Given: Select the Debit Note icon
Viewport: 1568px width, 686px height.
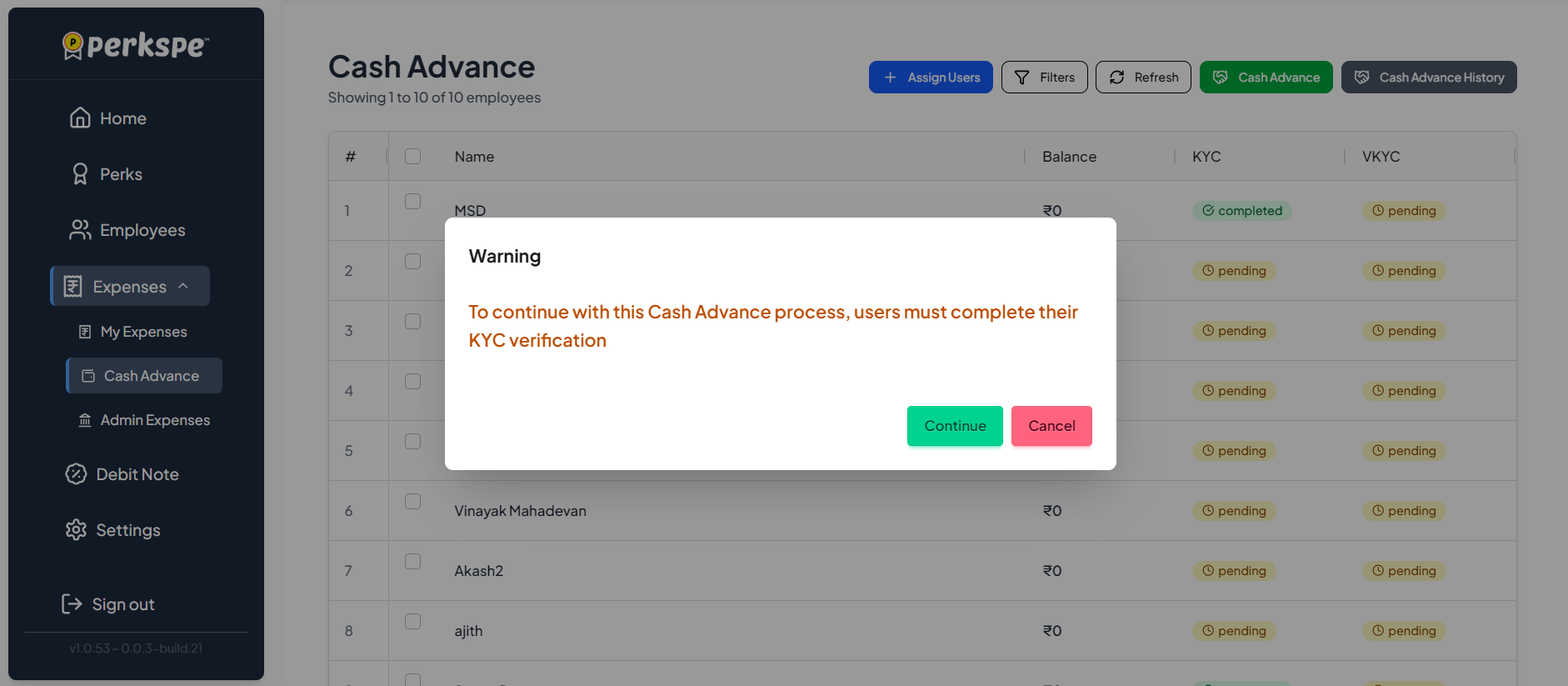Looking at the screenshot, I should click(76, 473).
